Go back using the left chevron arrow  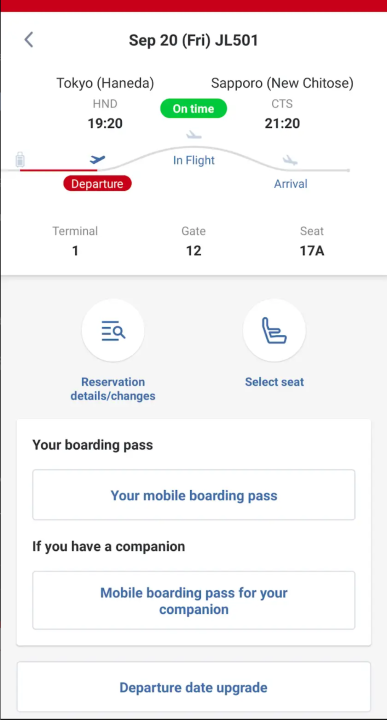(28, 40)
